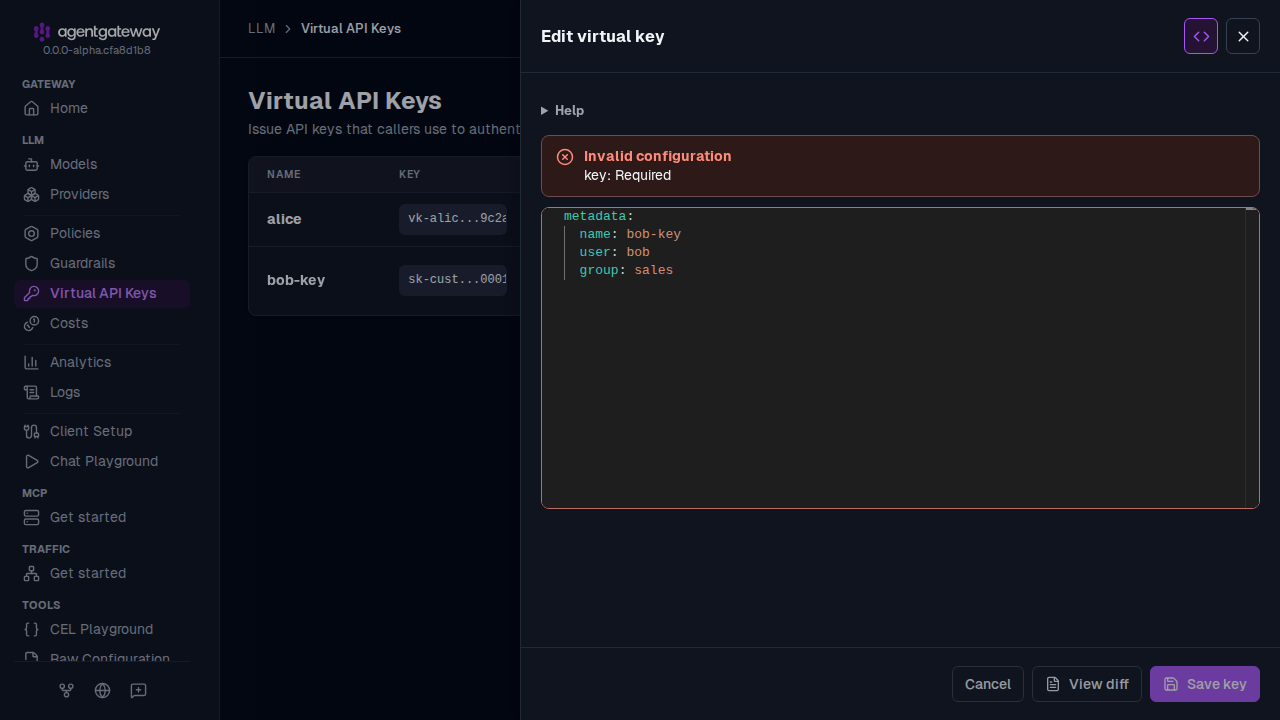Cancel editing the virtual key
1280x720 pixels.
pyautogui.click(x=988, y=684)
